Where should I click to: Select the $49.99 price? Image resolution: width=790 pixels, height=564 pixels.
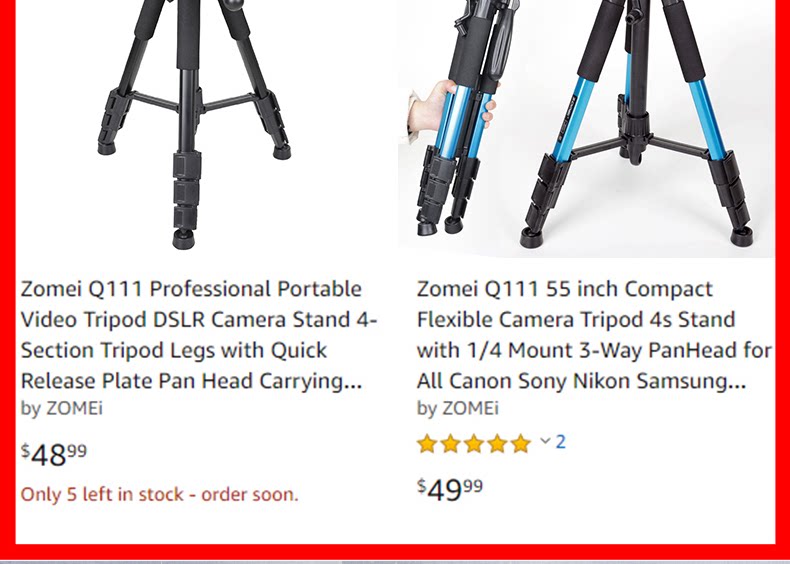[450, 489]
